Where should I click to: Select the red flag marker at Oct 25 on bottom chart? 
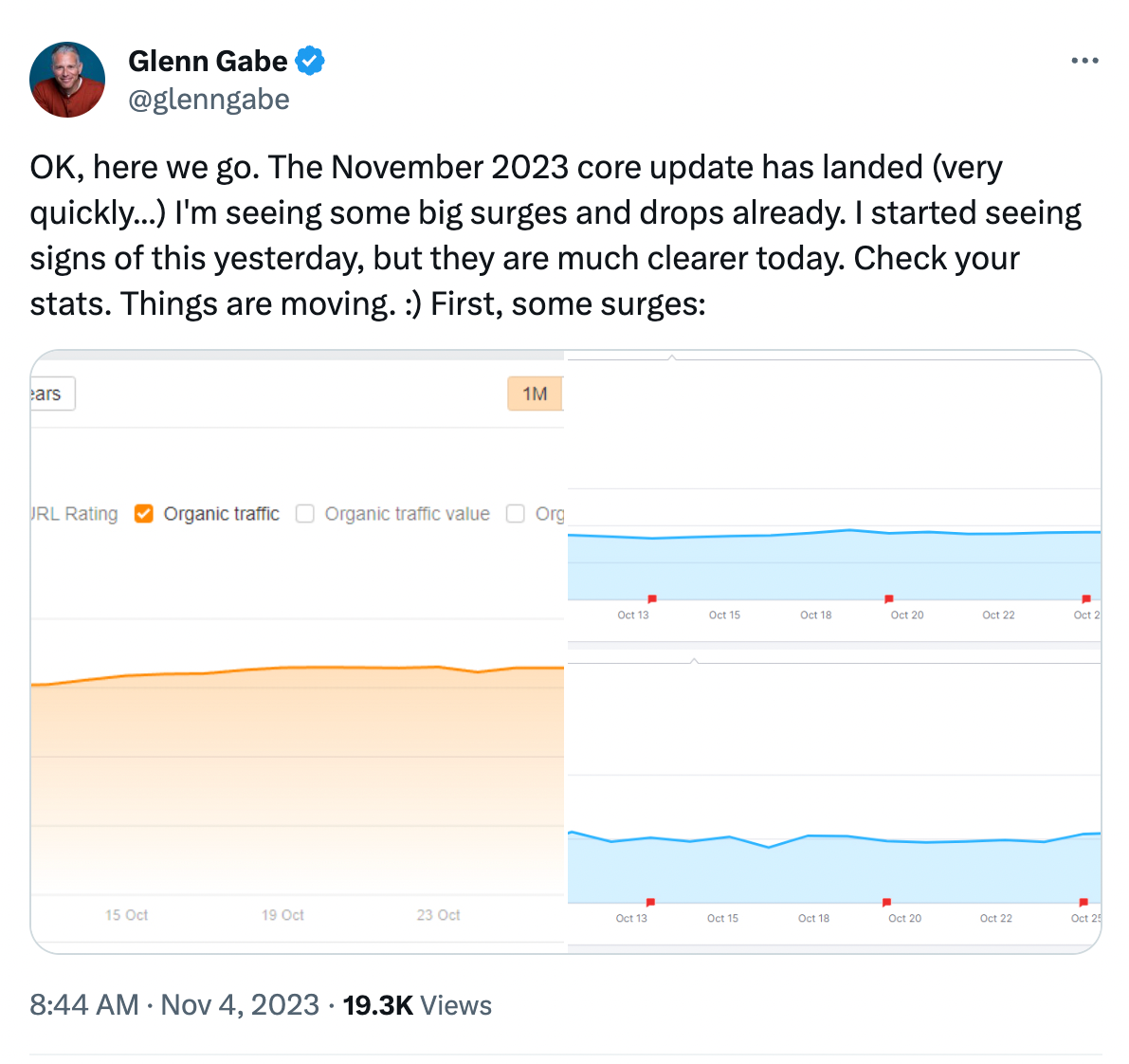tap(1083, 902)
